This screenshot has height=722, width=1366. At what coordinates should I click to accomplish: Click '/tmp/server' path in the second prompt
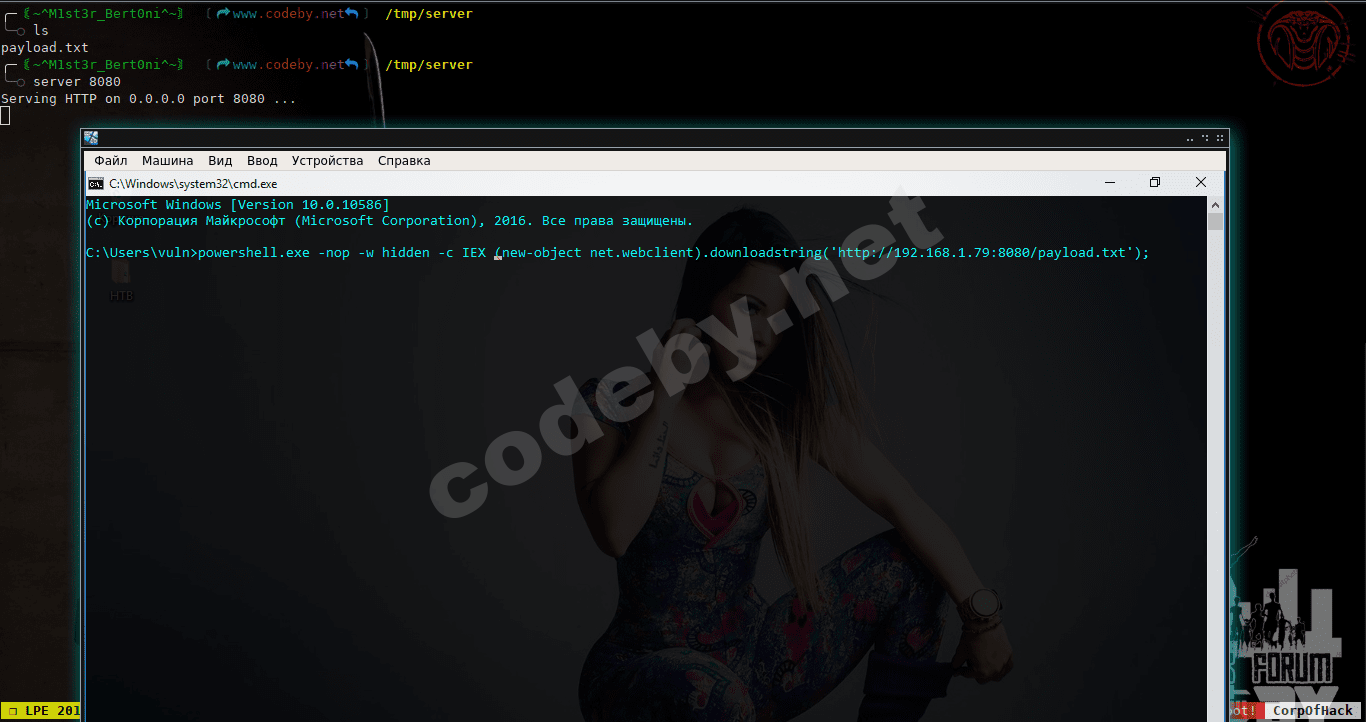point(429,65)
